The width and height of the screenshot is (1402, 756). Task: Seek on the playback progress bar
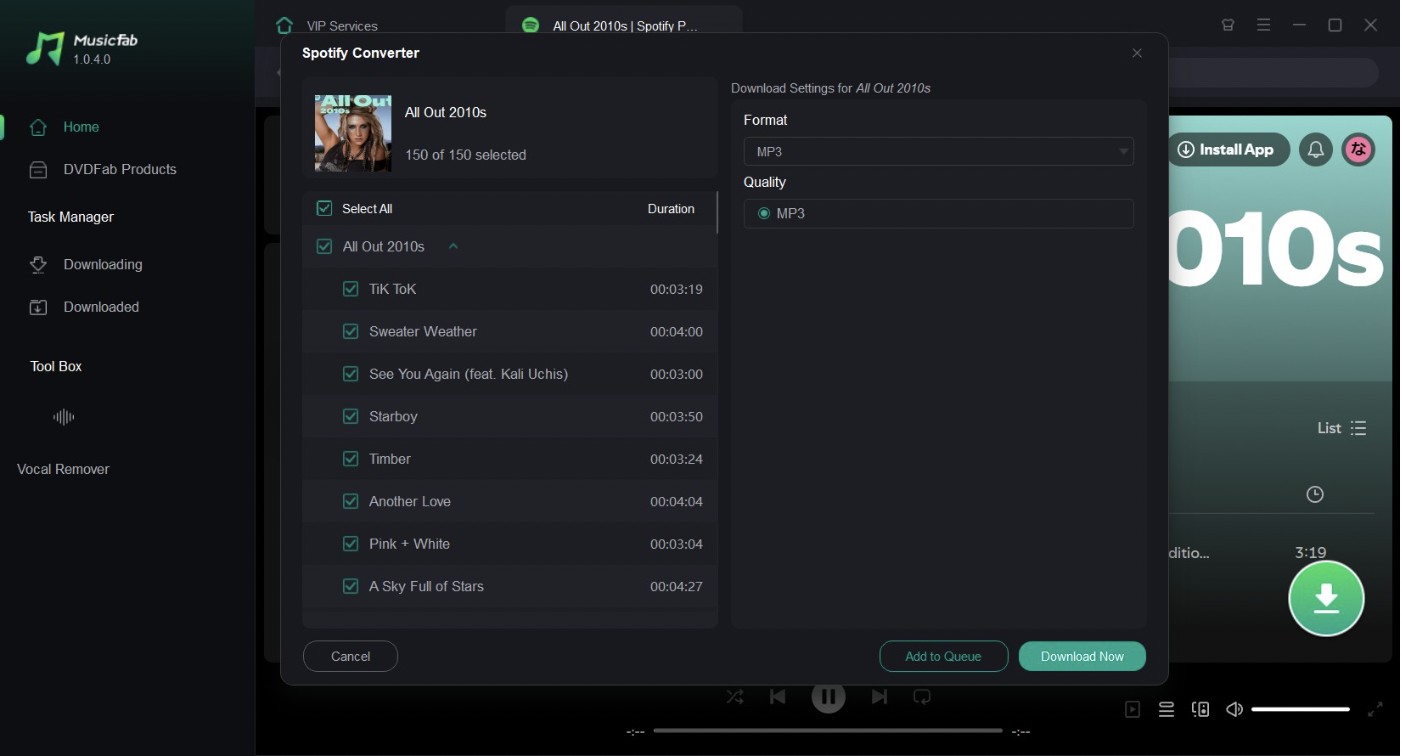(x=827, y=731)
